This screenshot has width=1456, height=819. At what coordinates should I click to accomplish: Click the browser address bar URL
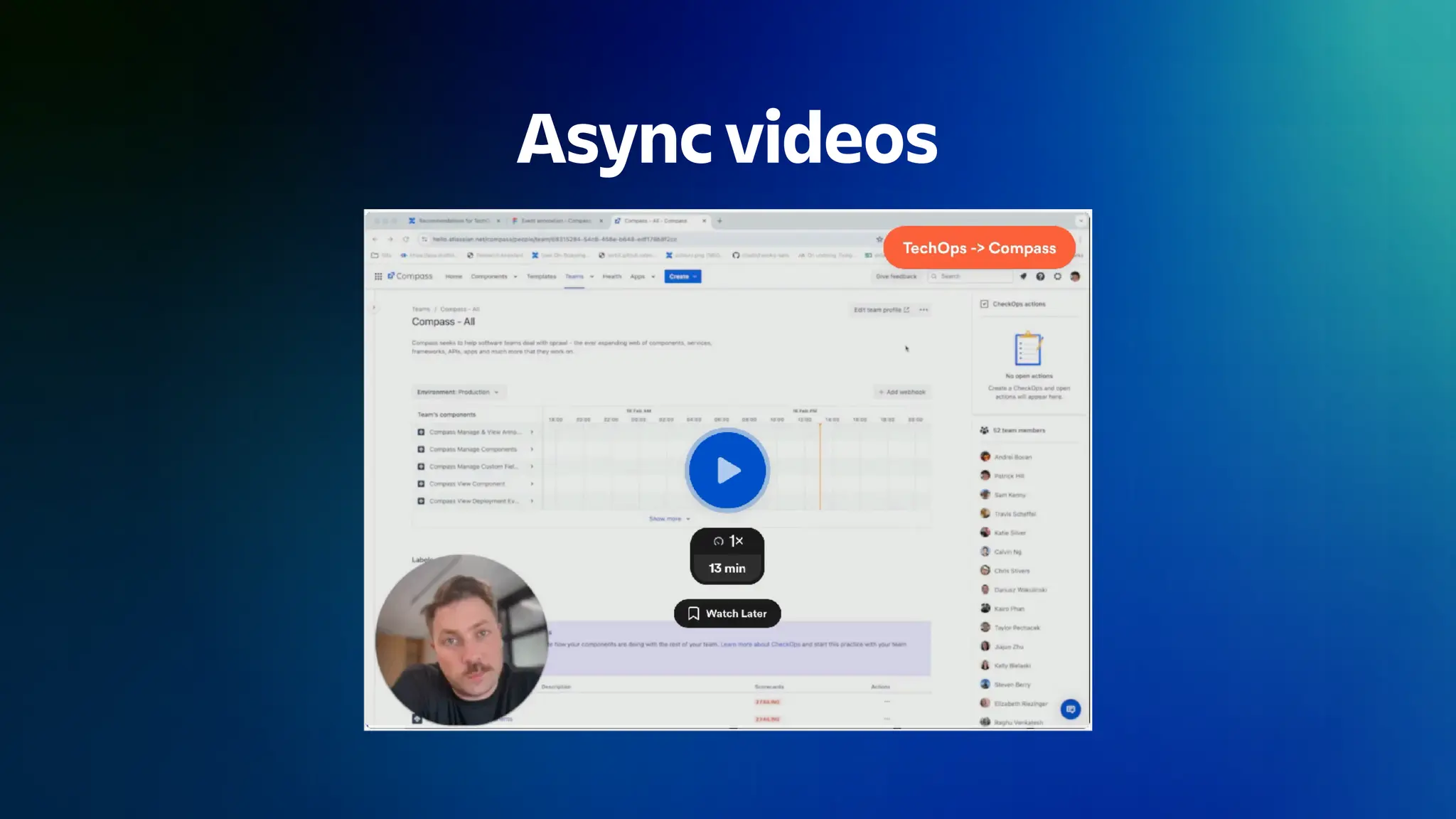pos(555,239)
